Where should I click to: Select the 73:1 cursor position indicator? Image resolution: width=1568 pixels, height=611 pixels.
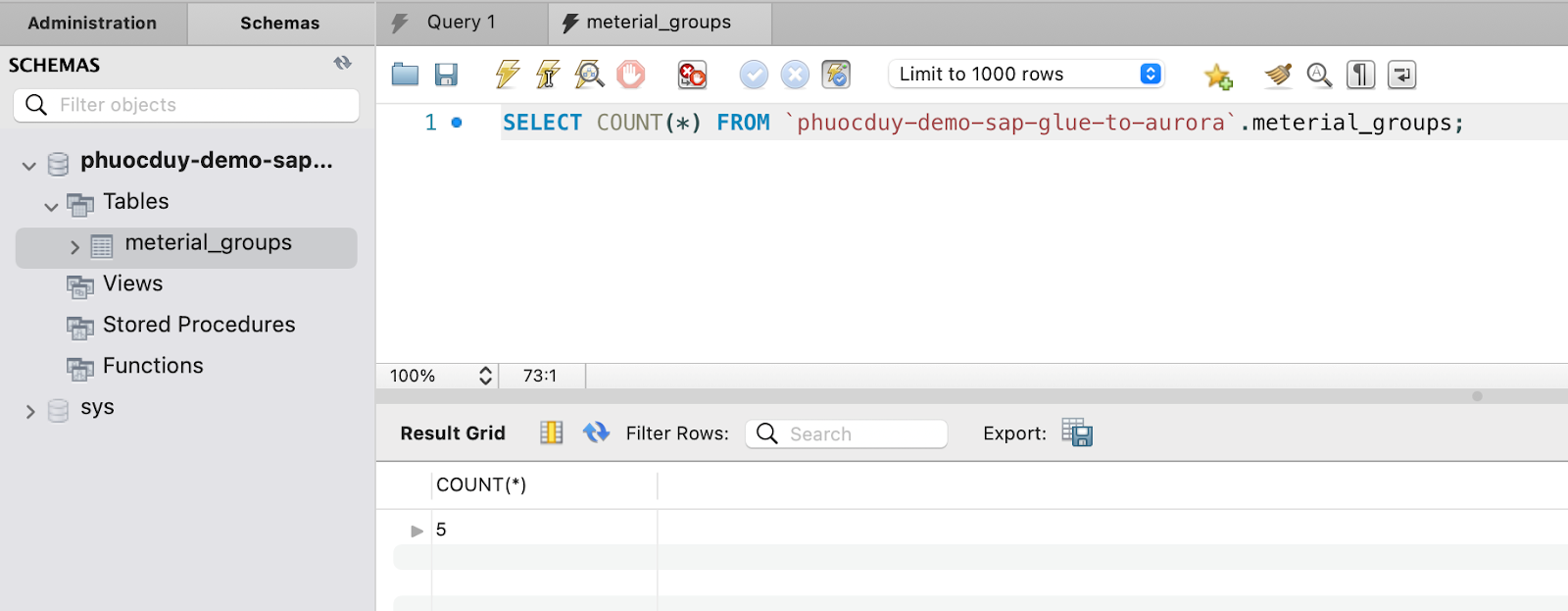540,376
